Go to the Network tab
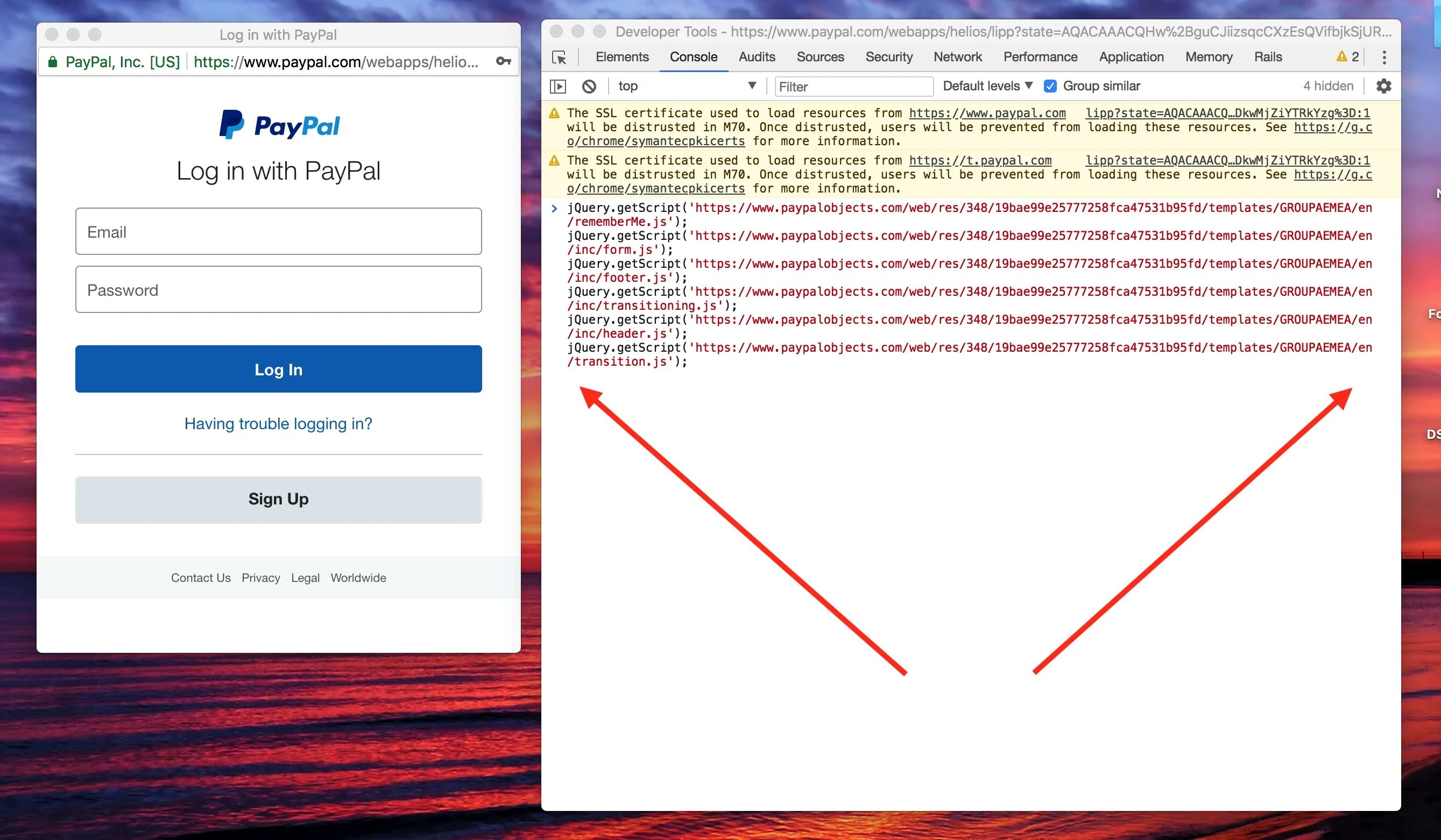Viewport: 1441px width, 840px height. click(957, 57)
